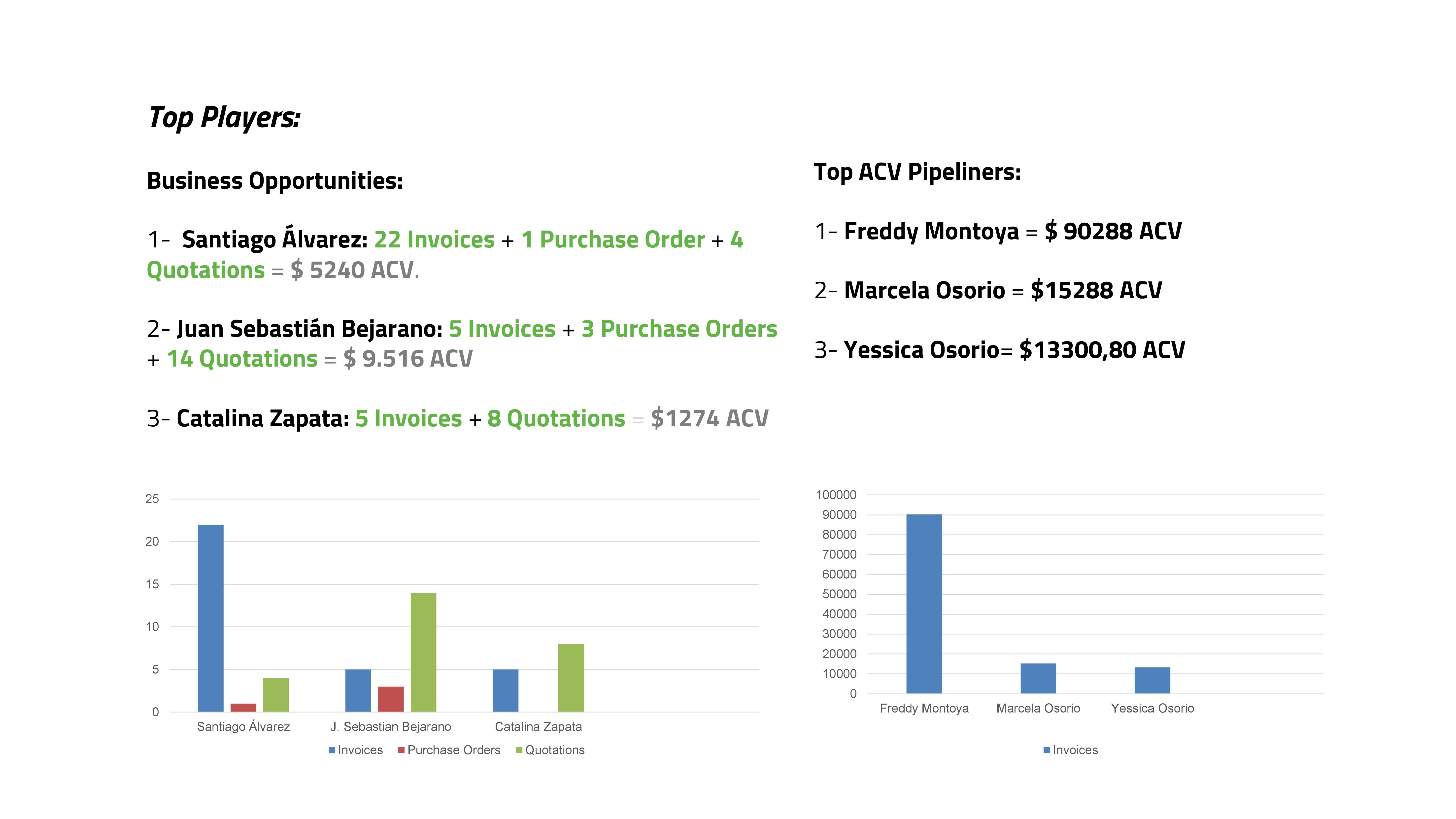This screenshot has width=1456, height=819.
Task: Select the 'Business Opportunities:' heading
Action: [275, 181]
